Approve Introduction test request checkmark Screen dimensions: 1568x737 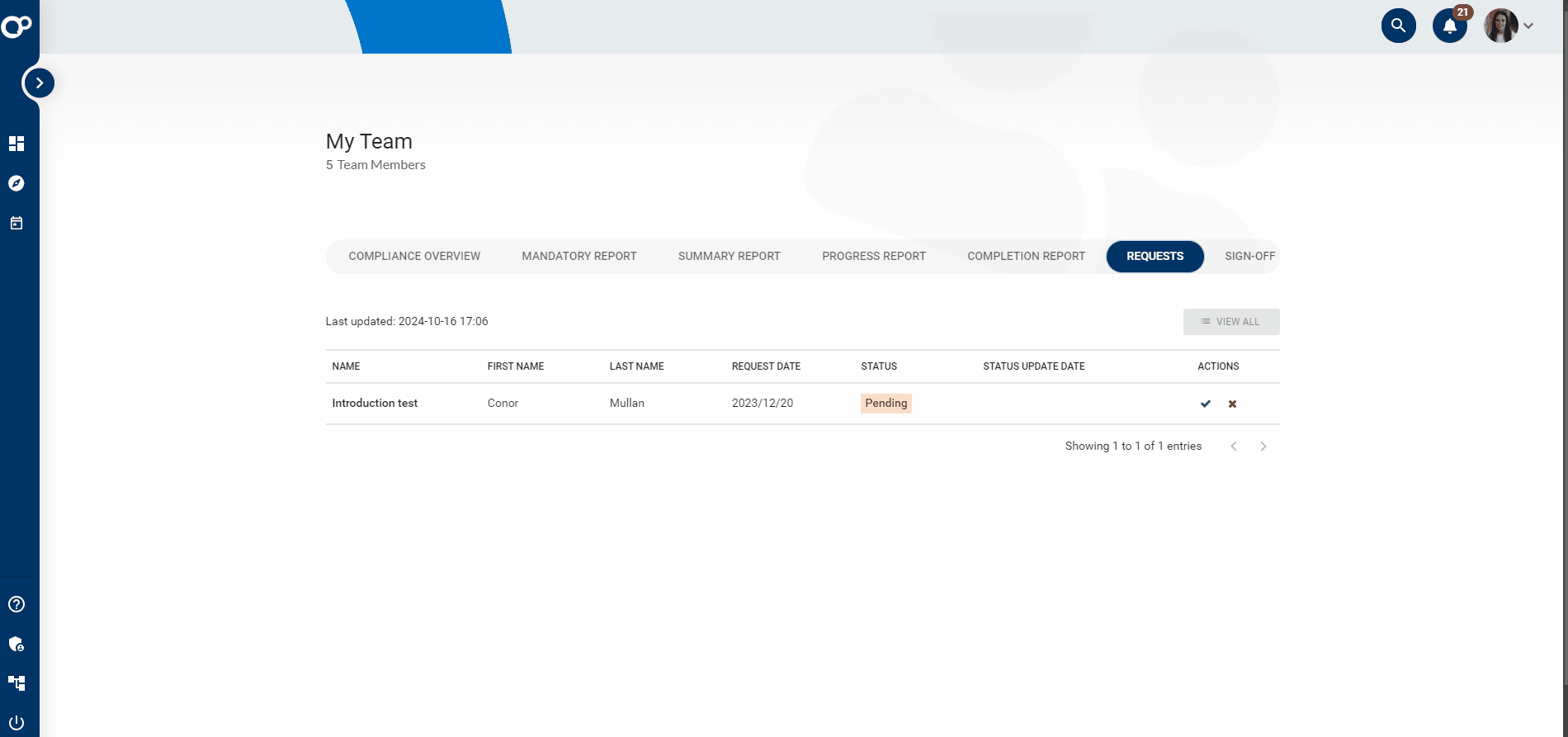point(1206,404)
